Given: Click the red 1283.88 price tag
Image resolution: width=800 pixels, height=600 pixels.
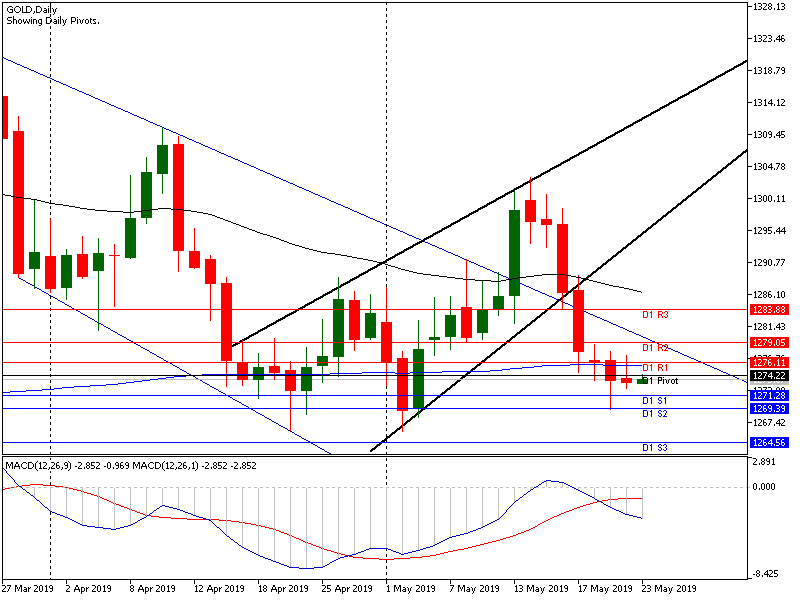Looking at the screenshot, I should [766, 310].
